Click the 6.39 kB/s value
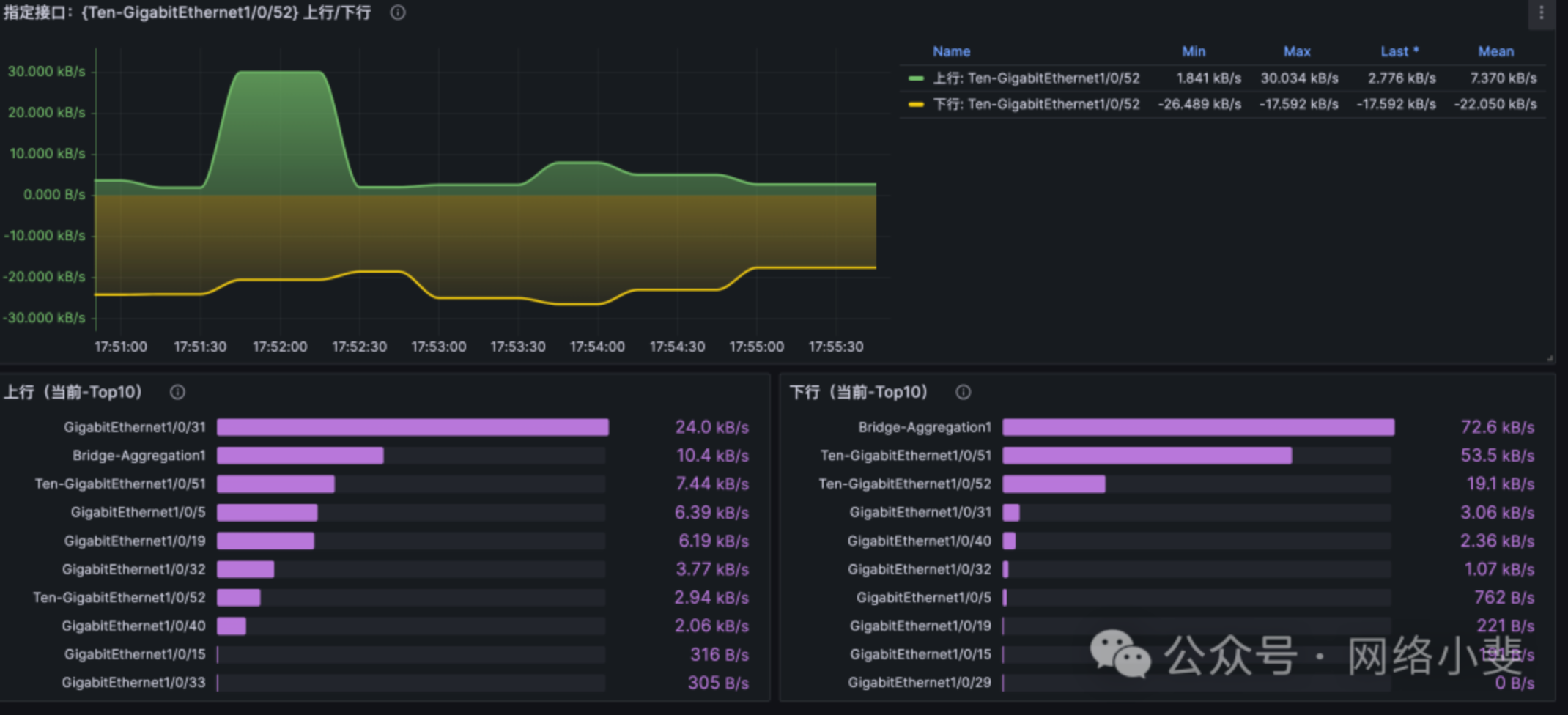Screen dimensions: 1568x715 [711, 512]
